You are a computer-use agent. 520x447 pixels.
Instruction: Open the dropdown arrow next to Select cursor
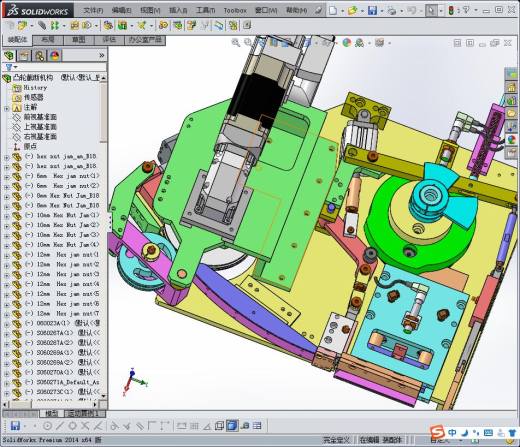click(441, 11)
